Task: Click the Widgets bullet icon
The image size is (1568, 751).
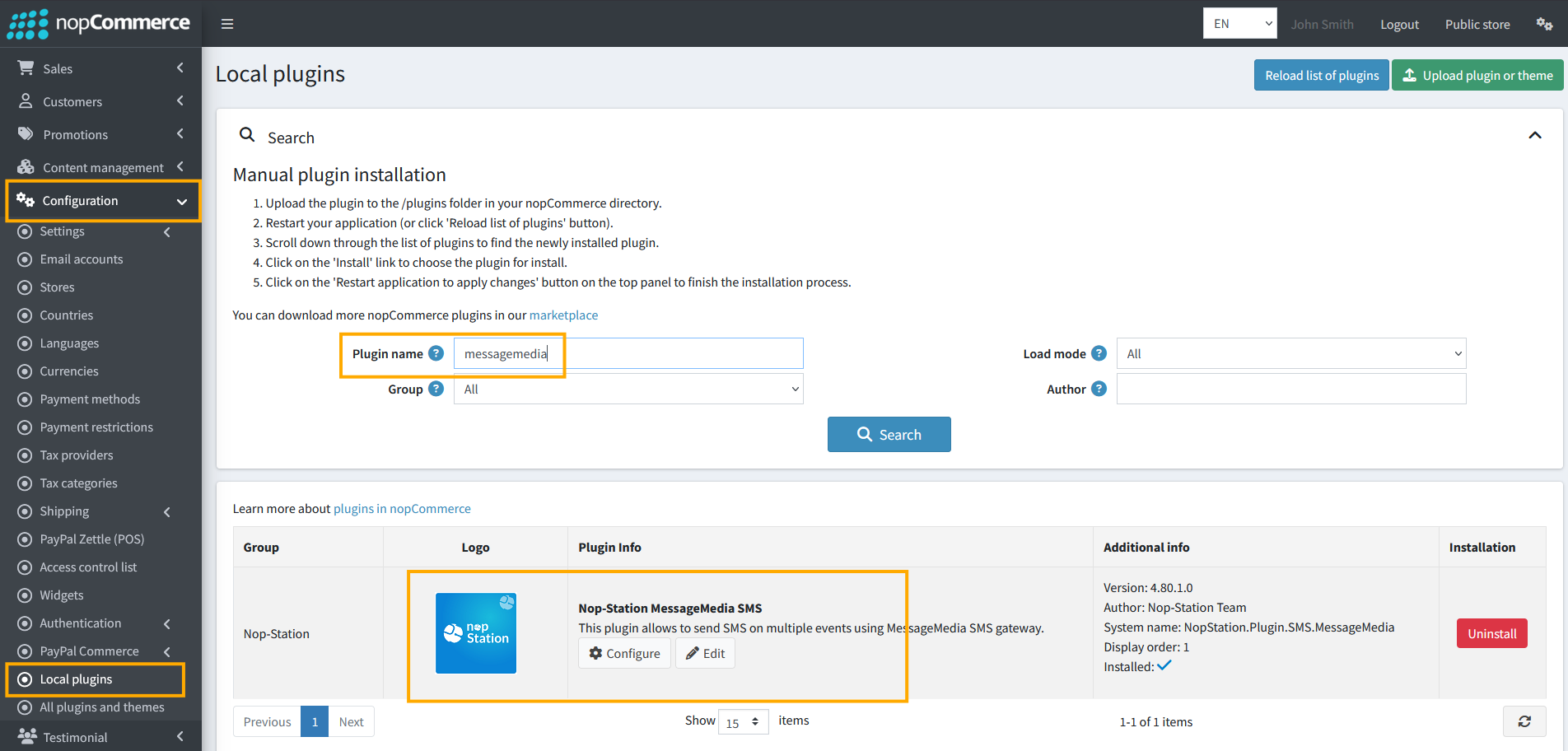Action: [25, 595]
